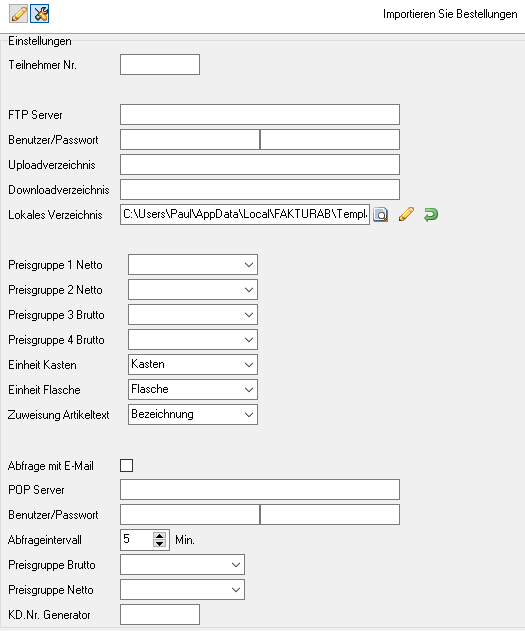Decrease Abfrageintervall with down arrow
The height and width of the screenshot is (631, 525).
point(160,544)
